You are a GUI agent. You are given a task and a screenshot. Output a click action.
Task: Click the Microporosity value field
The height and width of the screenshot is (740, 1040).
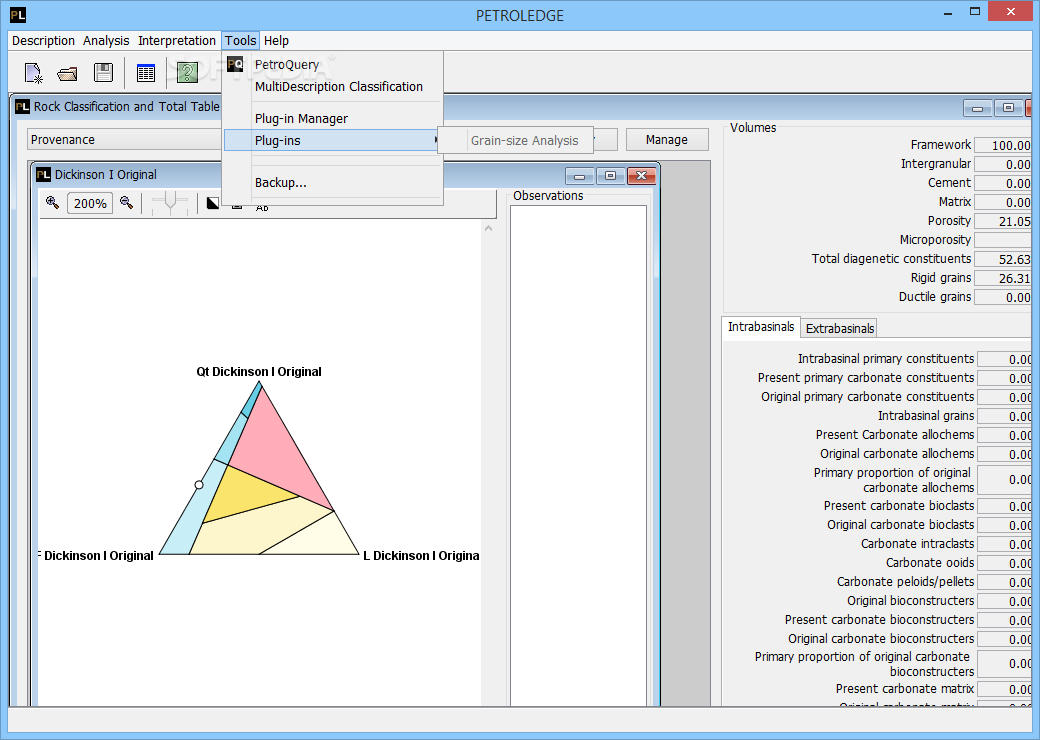point(1002,240)
